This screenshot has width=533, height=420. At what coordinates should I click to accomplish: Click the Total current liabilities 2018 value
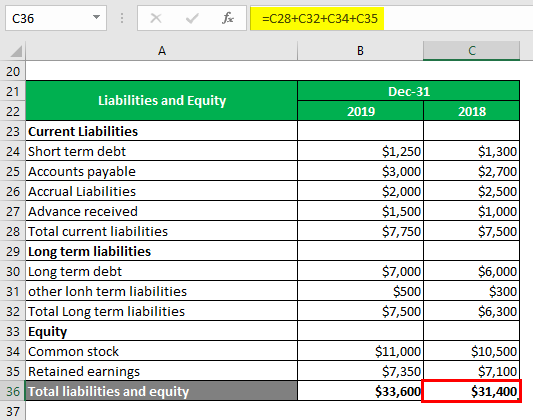tap(471, 231)
